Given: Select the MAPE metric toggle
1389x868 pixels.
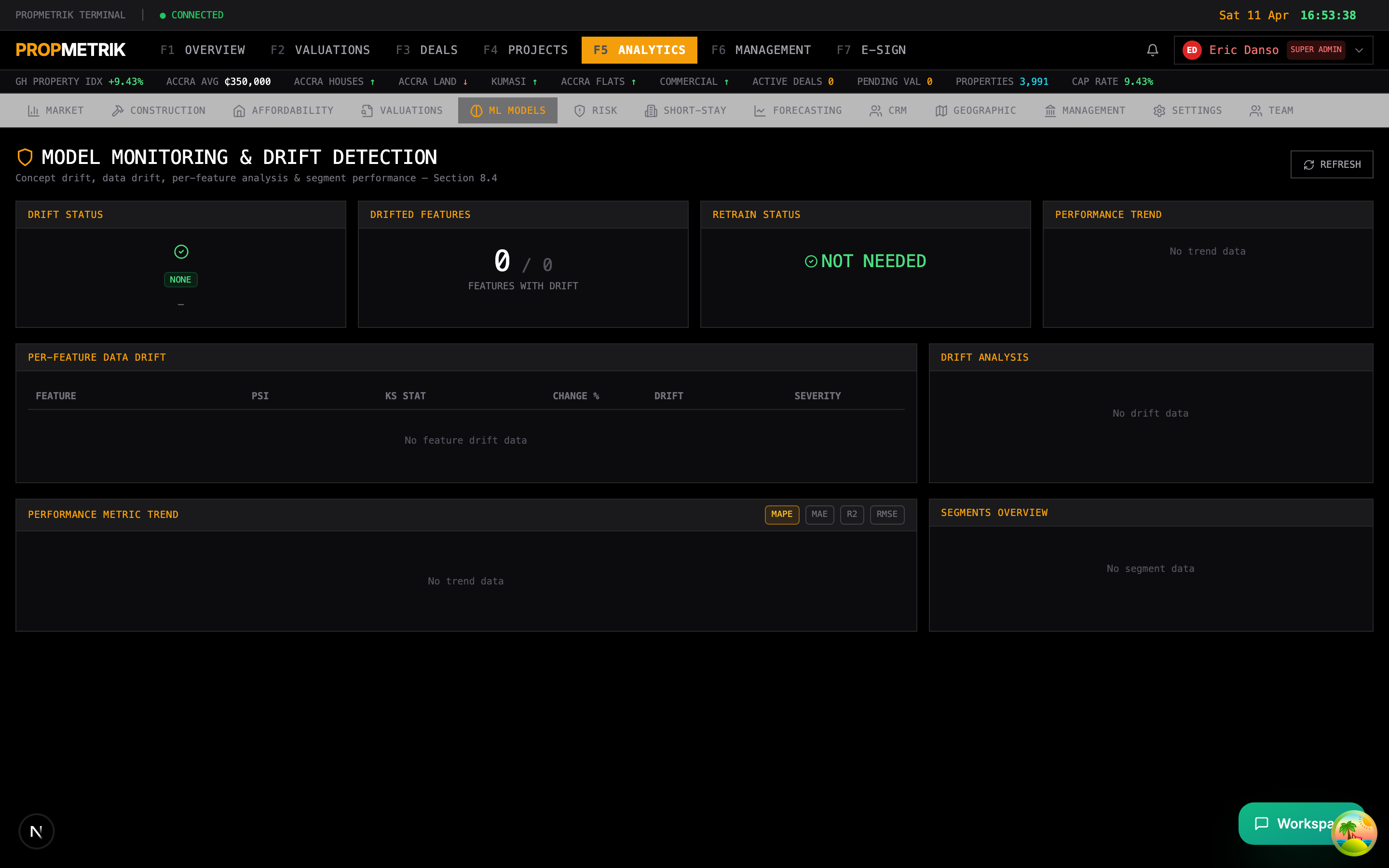Looking at the screenshot, I should click(x=782, y=515).
